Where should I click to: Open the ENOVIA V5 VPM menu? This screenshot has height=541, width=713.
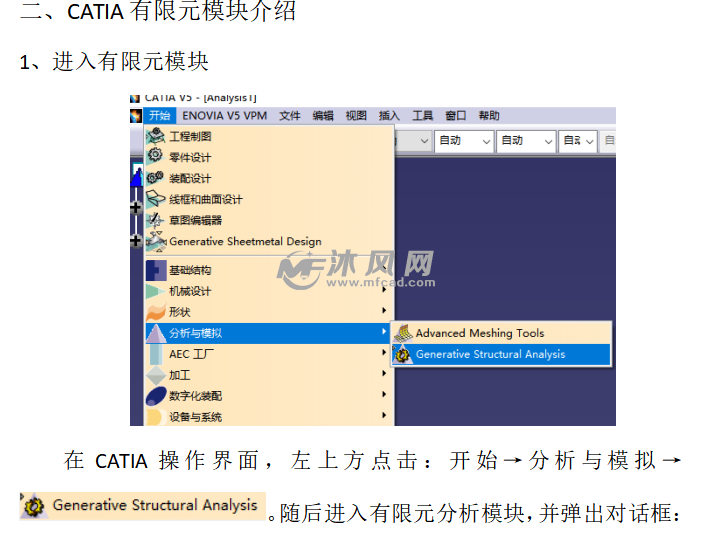(x=225, y=115)
